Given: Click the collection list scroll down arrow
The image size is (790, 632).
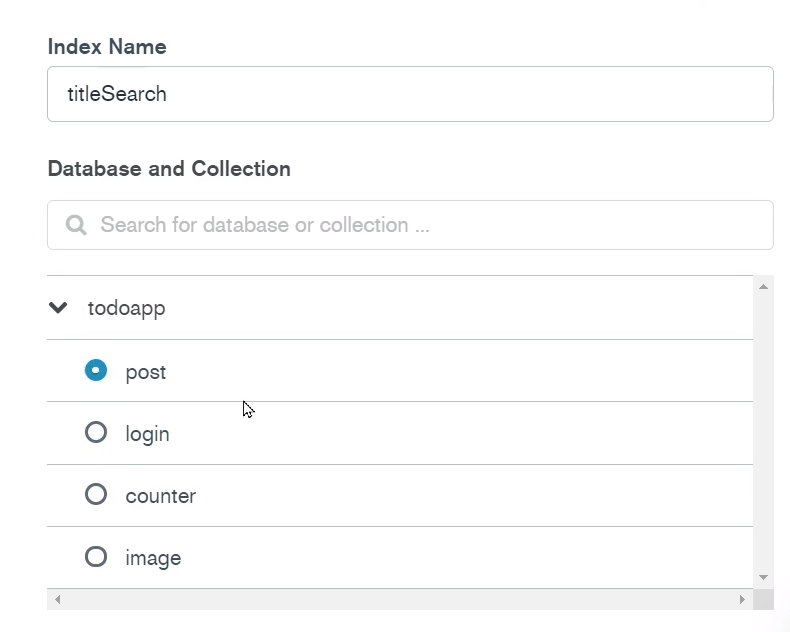Looking at the screenshot, I should pos(763,577).
